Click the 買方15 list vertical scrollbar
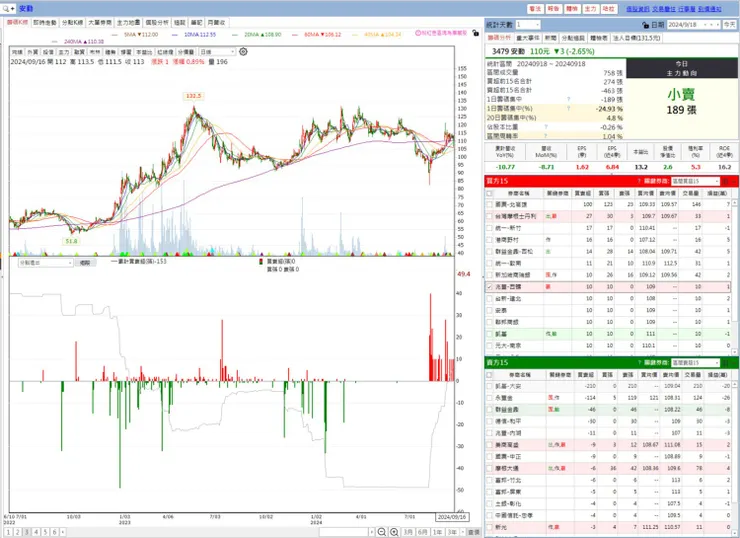Image resolution: width=740 pixels, height=538 pixels. tap(734, 276)
